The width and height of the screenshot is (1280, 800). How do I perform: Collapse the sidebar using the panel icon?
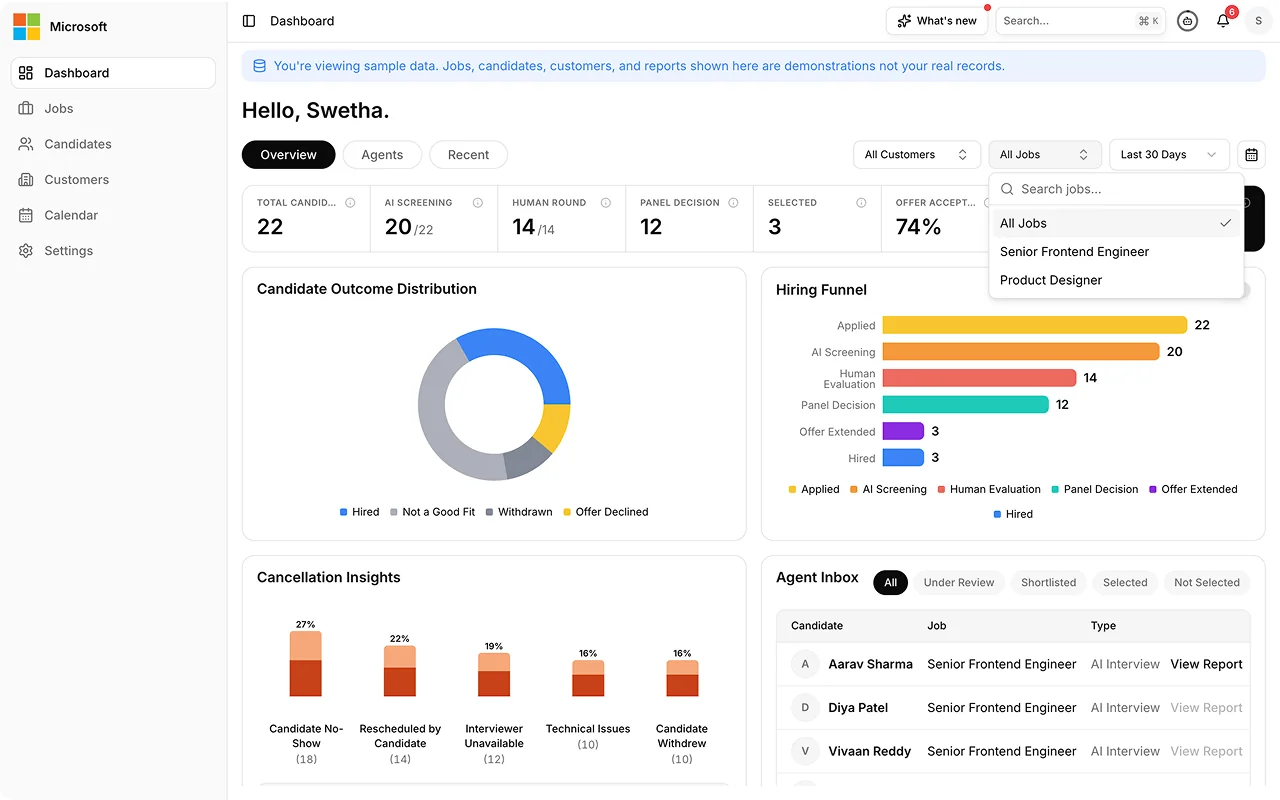249,21
